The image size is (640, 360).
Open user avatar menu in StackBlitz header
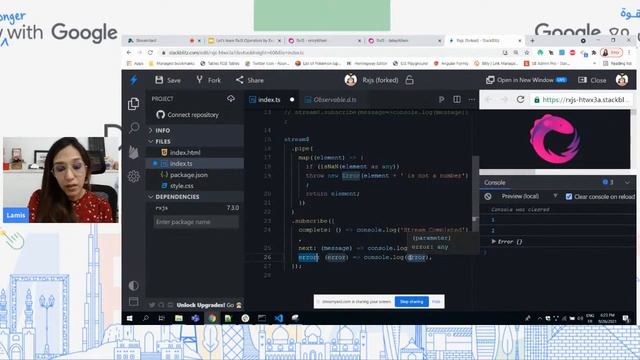[x=622, y=80]
